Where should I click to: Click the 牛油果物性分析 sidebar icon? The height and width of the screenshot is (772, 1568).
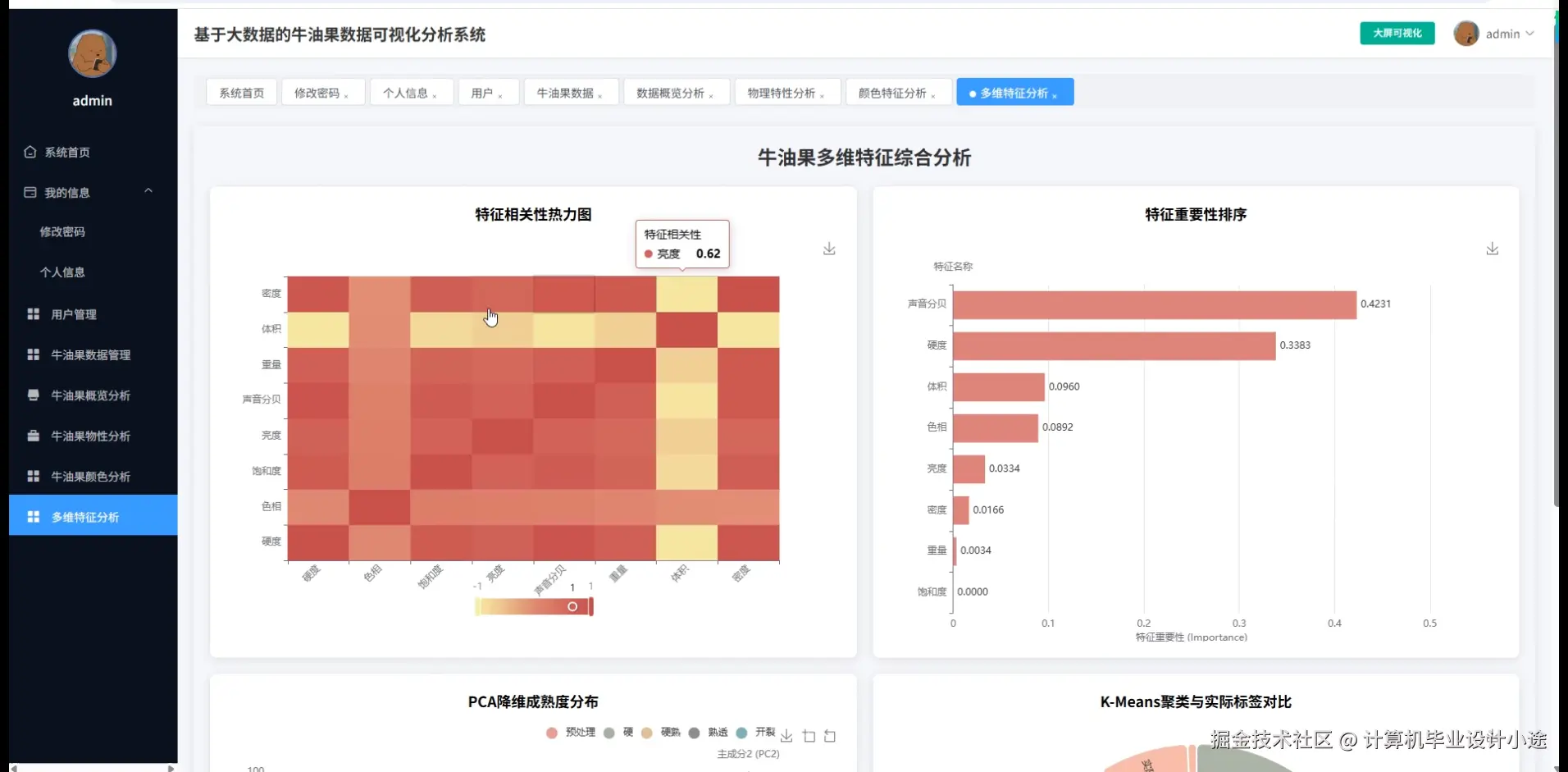(34, 436)
